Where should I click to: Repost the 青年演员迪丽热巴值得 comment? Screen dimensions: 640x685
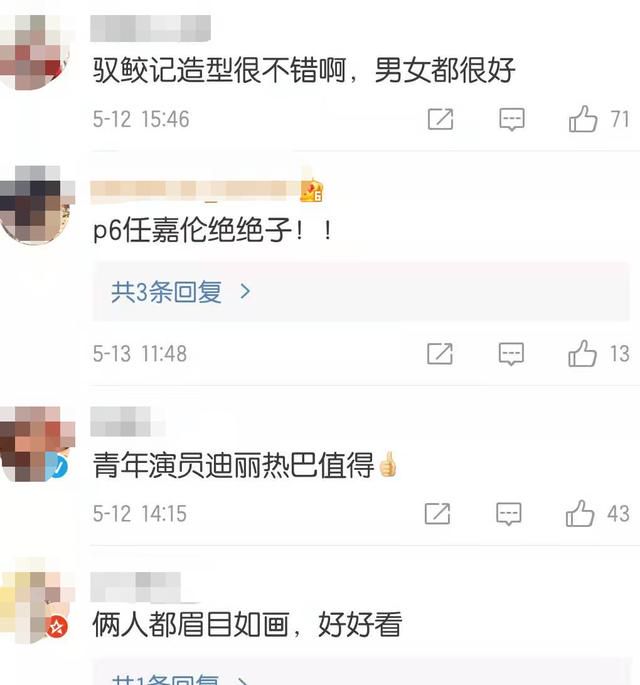pos(437,513)
